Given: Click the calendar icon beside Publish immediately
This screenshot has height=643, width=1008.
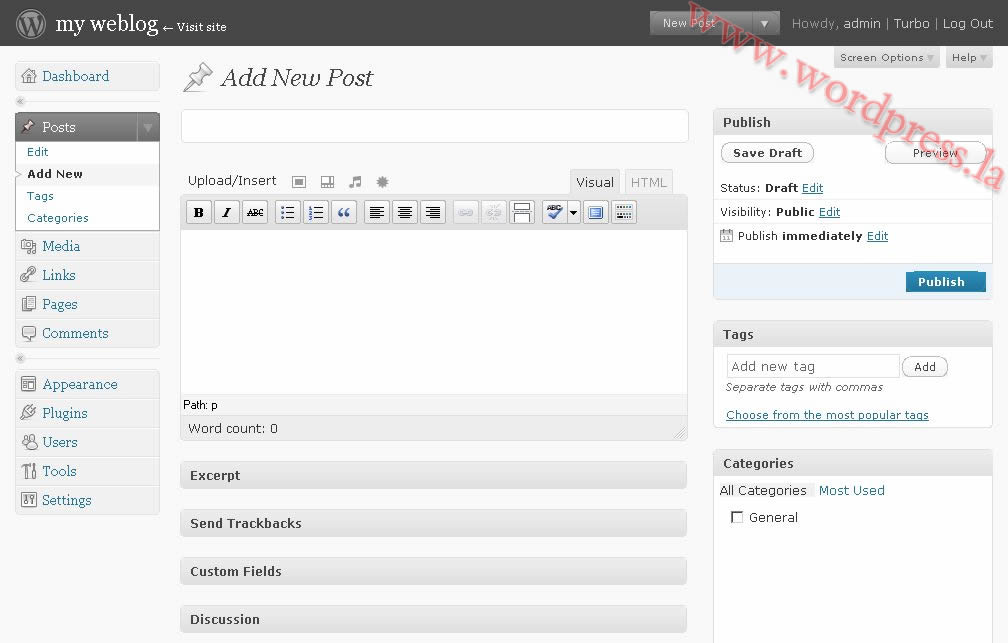Looking at the screenshot, I should pyautogui.click(x=726, y=236).
